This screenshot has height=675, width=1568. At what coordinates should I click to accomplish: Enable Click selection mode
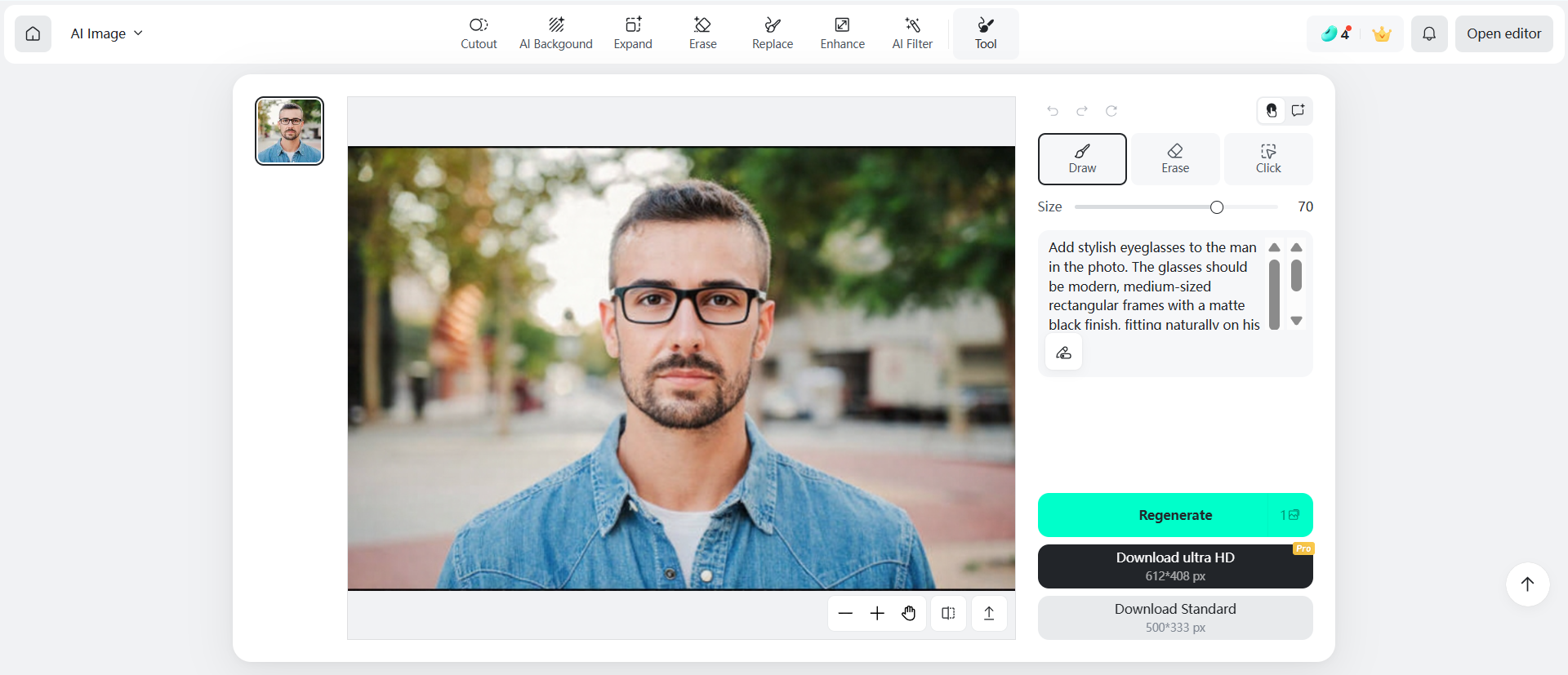[1268, 159]
